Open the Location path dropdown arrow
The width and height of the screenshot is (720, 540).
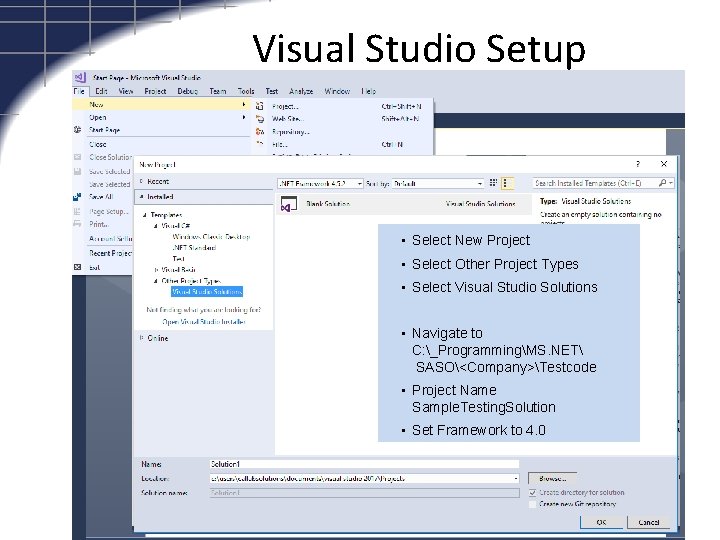point(516,478)
